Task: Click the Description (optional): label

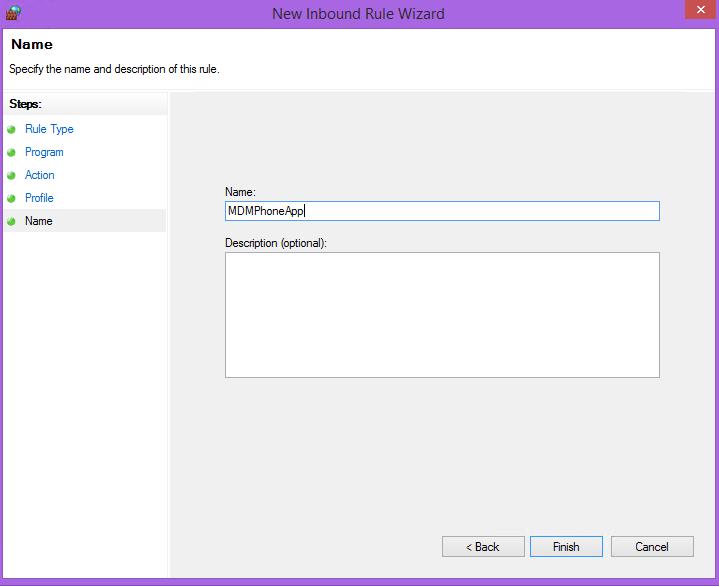Action: tap(276, 243)
